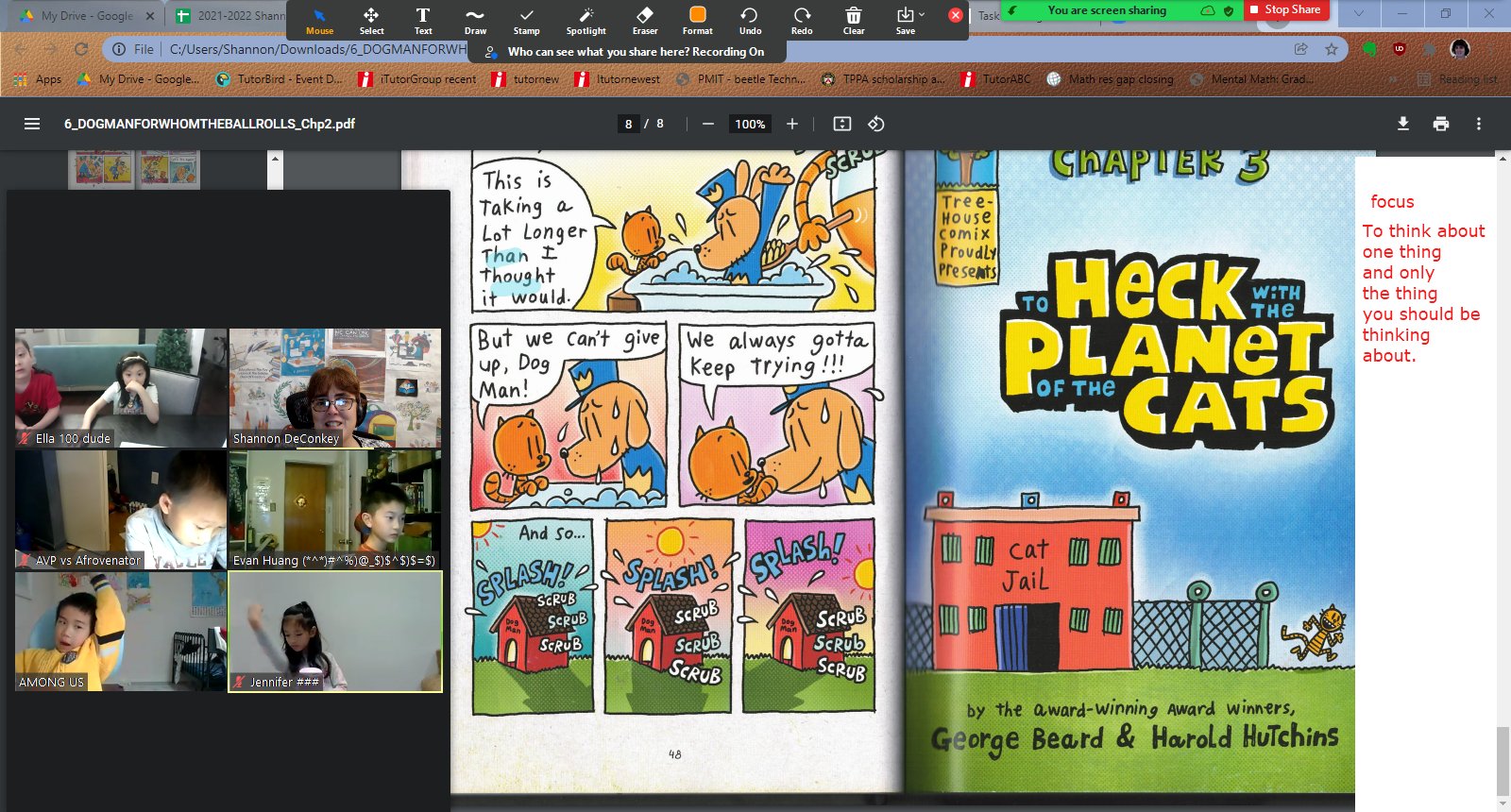Open the Chrome profile avatar
This screenshot has height=812, width=1511.
tap(1460, 49)
